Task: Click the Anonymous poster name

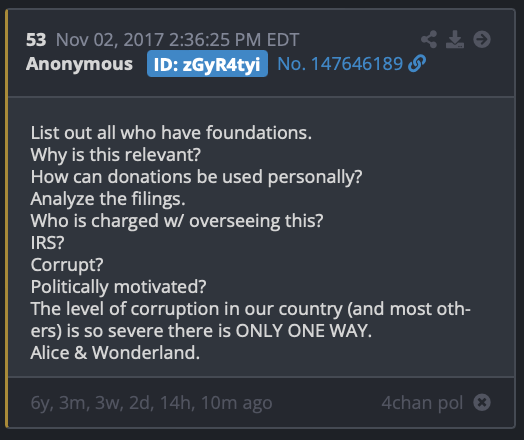Action: (80, 64)
